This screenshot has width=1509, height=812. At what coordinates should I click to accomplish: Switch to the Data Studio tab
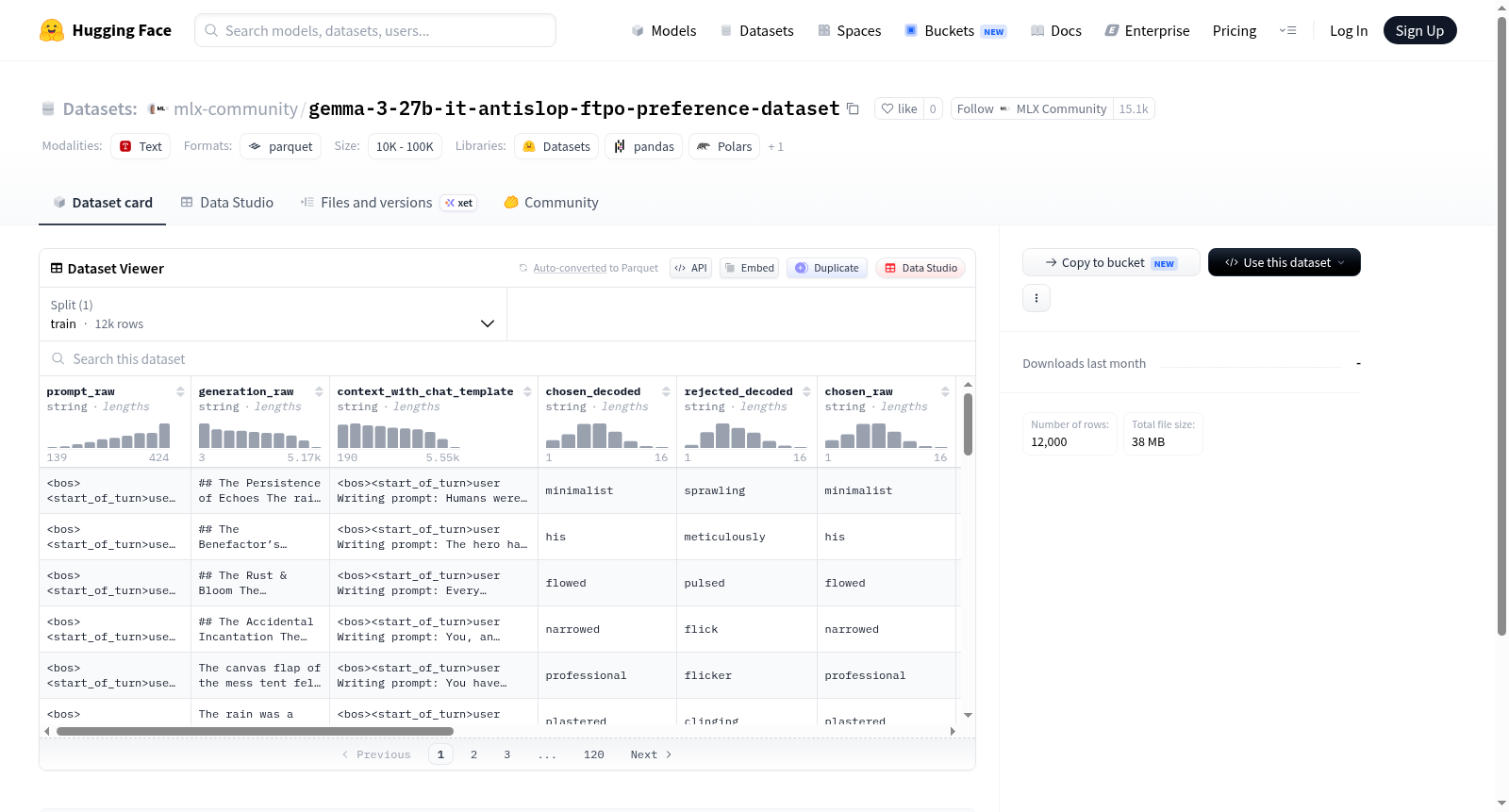click(x=227, y=202)
